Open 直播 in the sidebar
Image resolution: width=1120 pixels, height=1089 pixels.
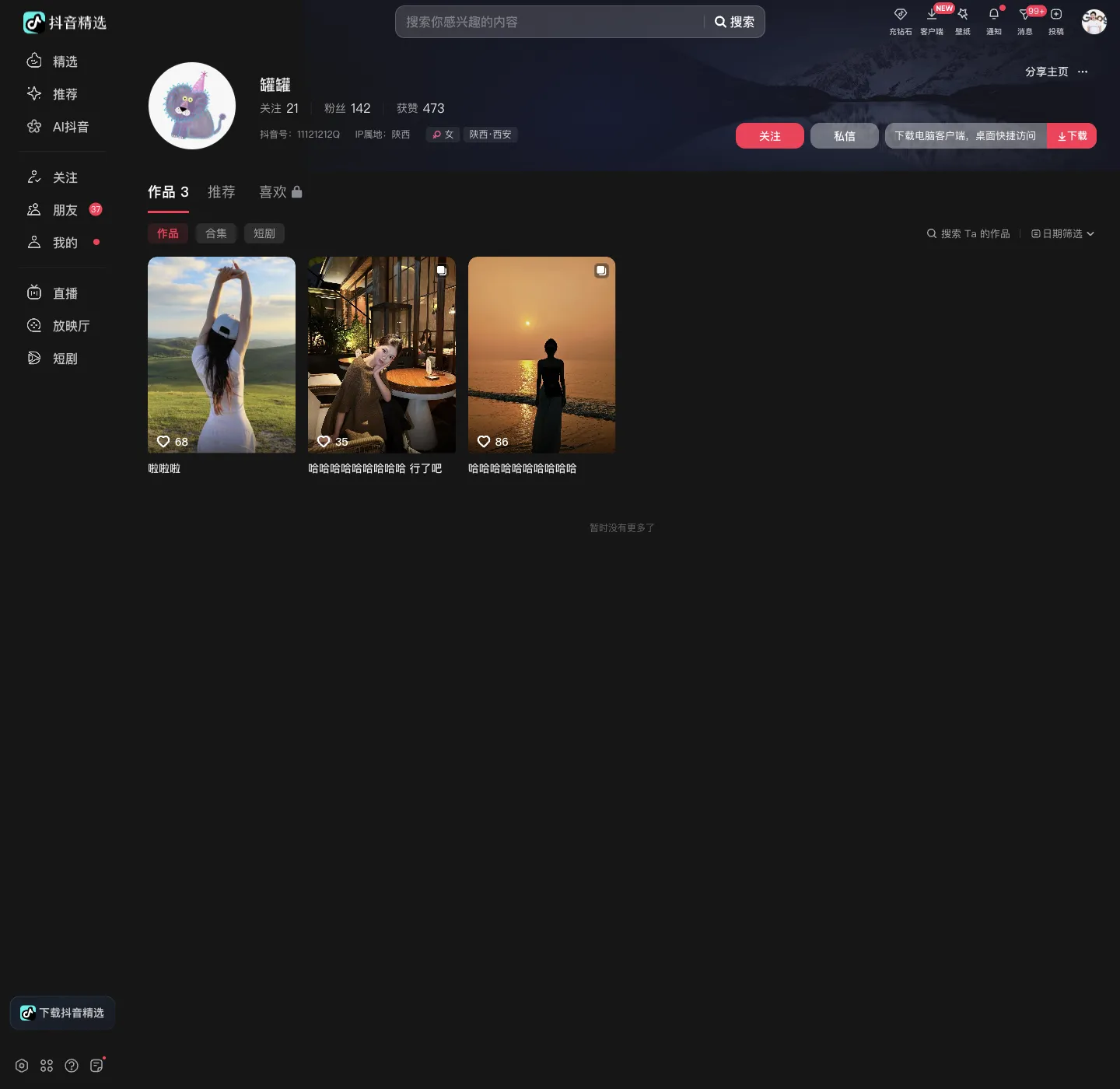click(53, 293)
